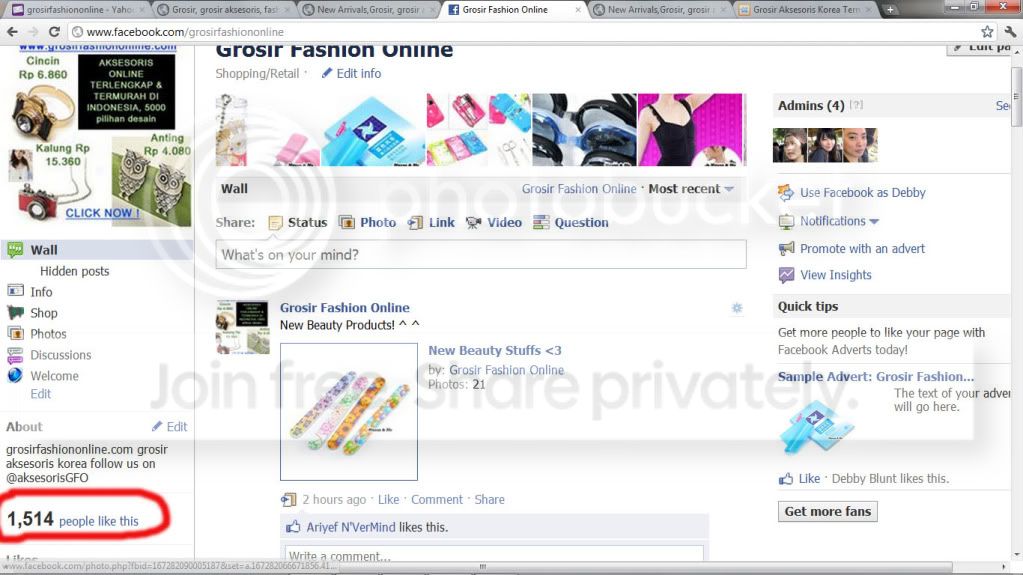Click share link icon beside 2 hours ago

point(288,499)
